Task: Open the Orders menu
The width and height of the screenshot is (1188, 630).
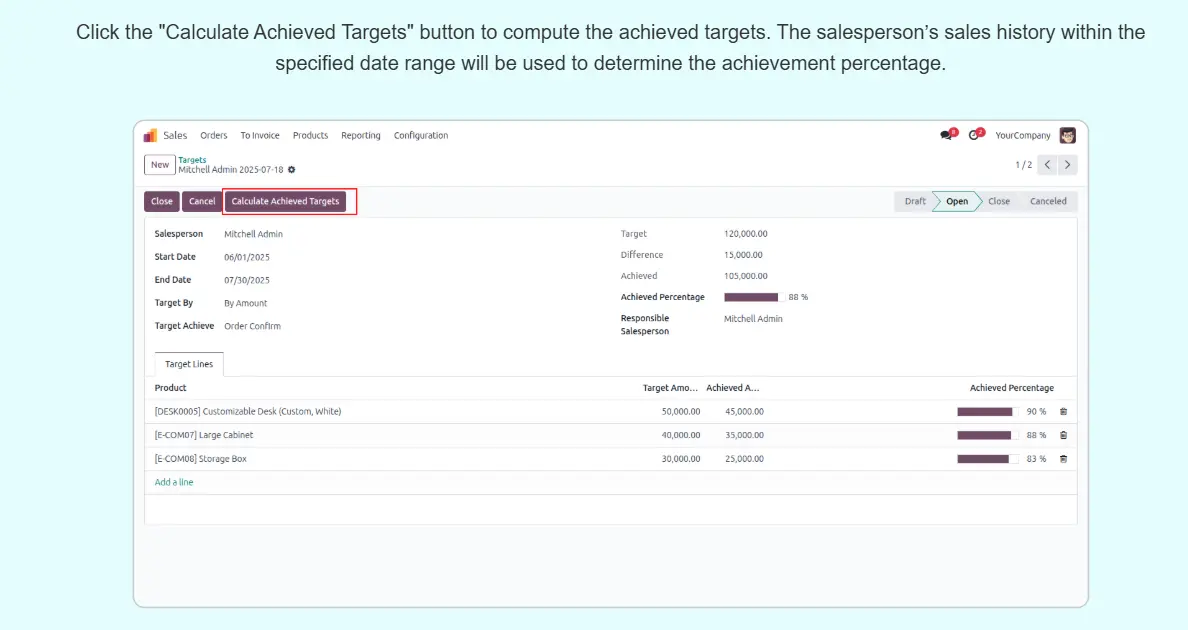Action: pyautogui.click(x=214, y=136)
